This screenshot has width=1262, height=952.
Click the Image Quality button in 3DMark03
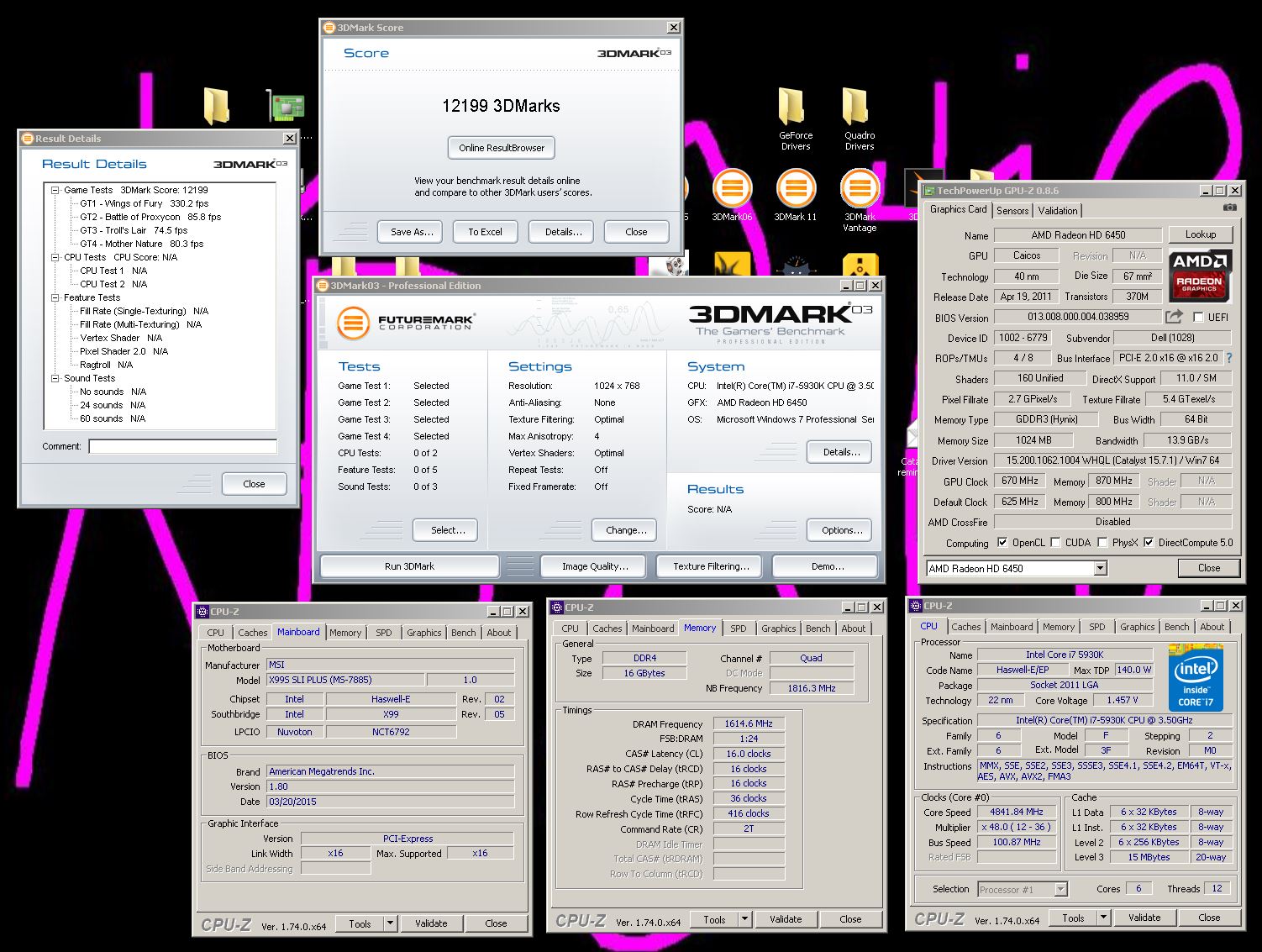(x=595, y=566)
